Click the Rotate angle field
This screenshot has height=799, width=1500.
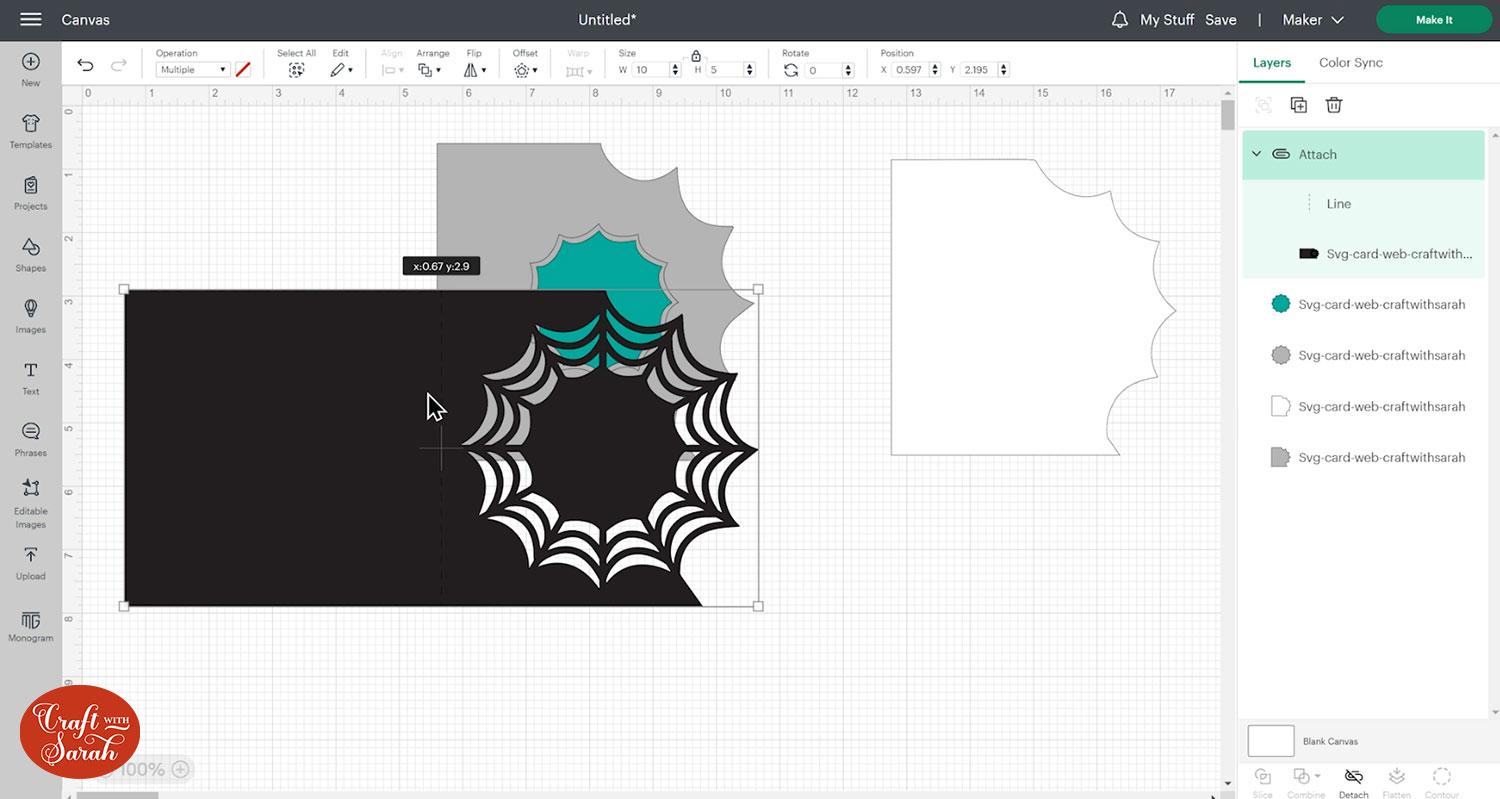[830, 70]
